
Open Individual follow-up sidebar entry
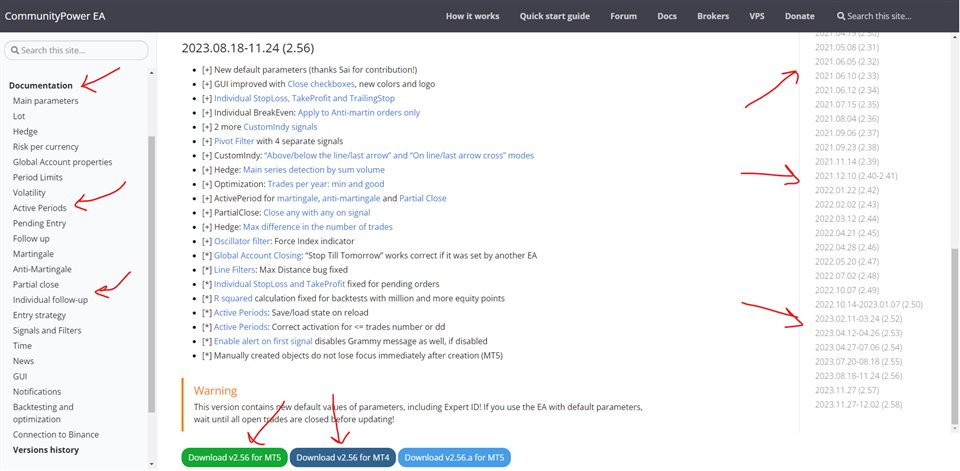[50, 300]
